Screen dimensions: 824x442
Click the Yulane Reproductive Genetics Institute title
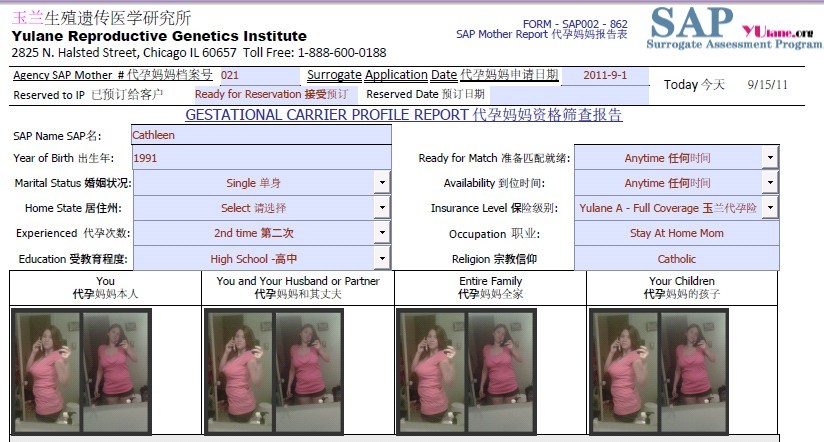[x=159, y=36]
